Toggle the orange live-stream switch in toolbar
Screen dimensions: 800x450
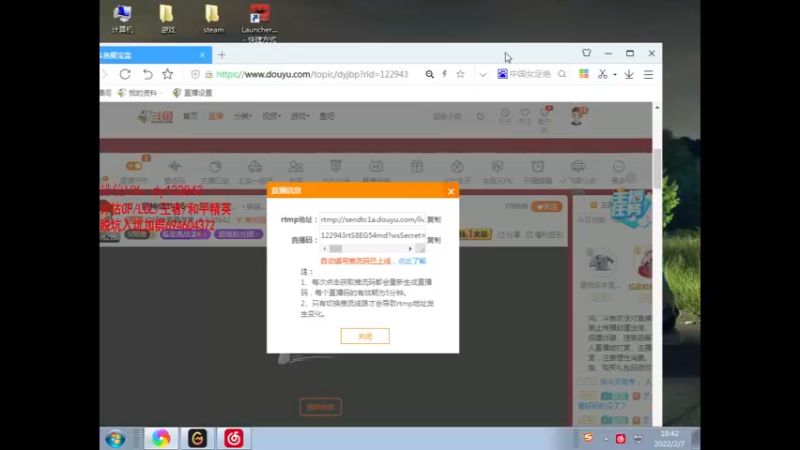(134, 166)
